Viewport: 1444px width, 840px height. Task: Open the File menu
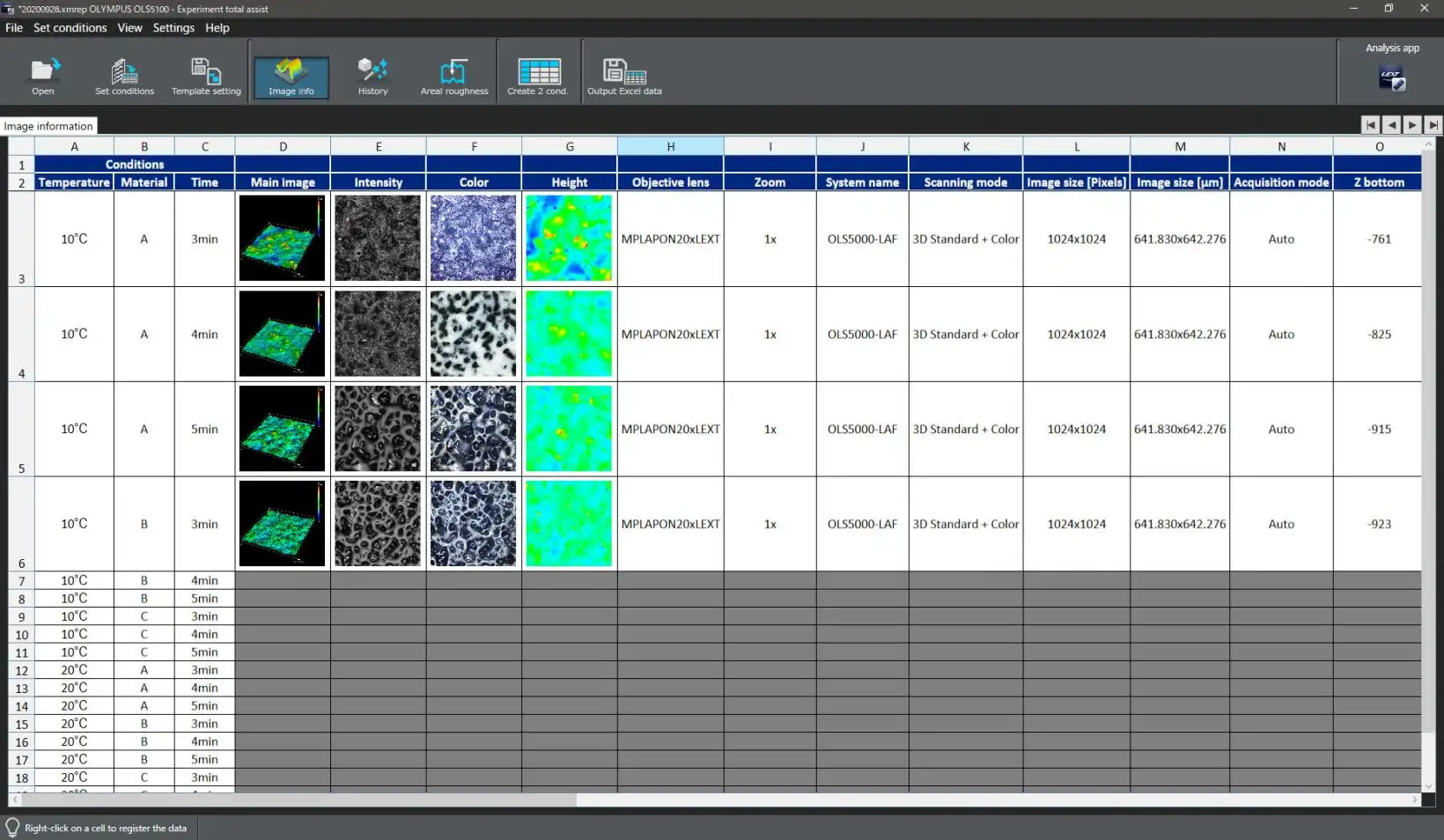14,28
